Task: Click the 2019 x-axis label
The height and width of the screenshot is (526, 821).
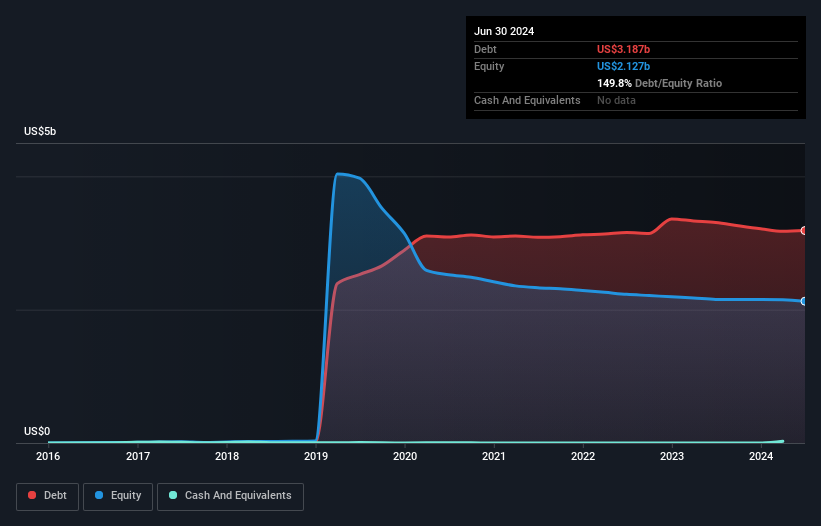Action: (316, 456)
